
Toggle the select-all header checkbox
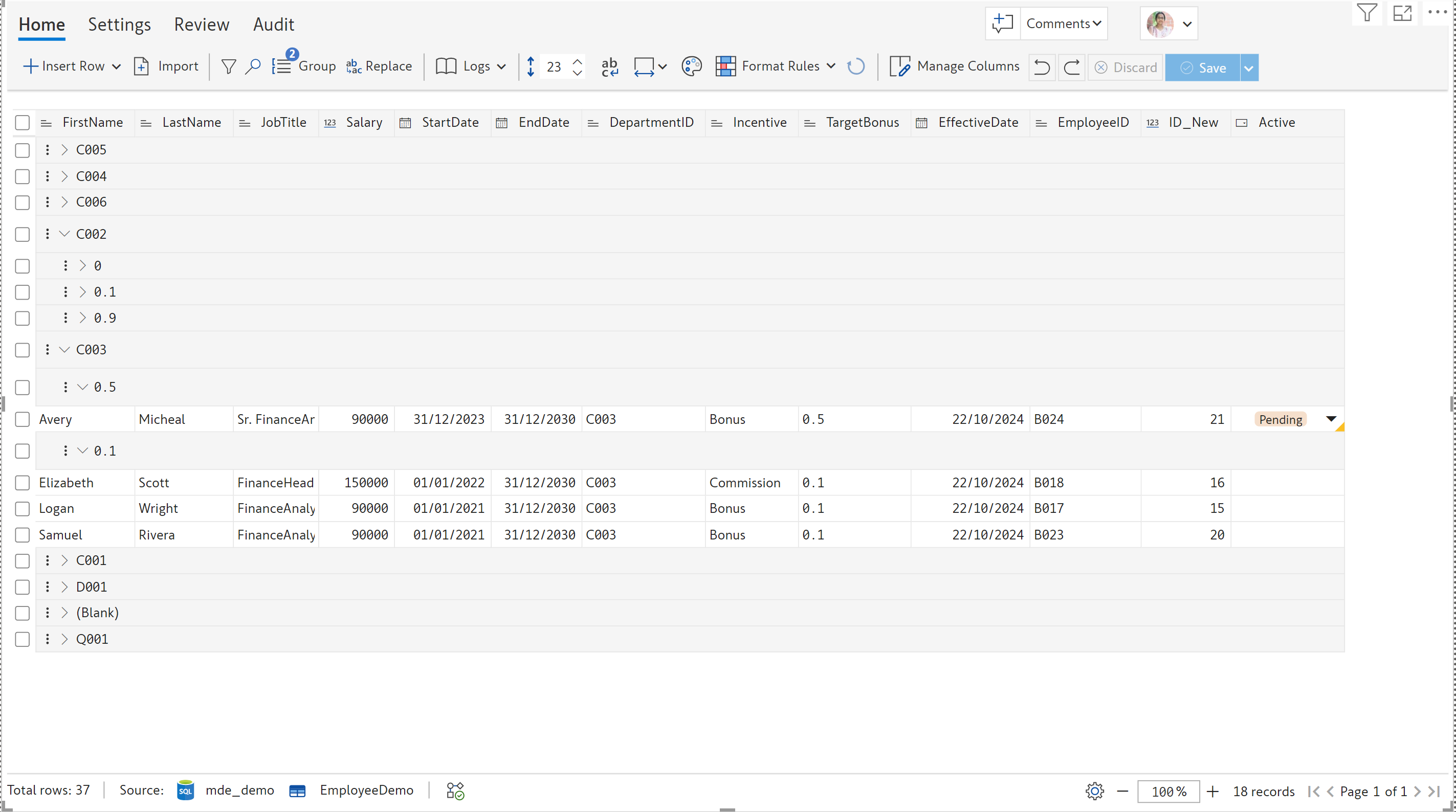pyautogui.click(x=22, y=123)
